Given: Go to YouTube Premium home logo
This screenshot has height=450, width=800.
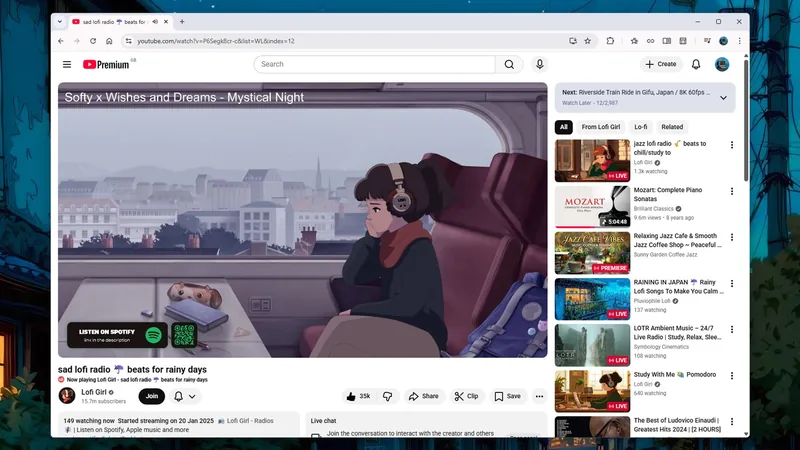Looking at the screenshot, I should [x=108, y=64].
